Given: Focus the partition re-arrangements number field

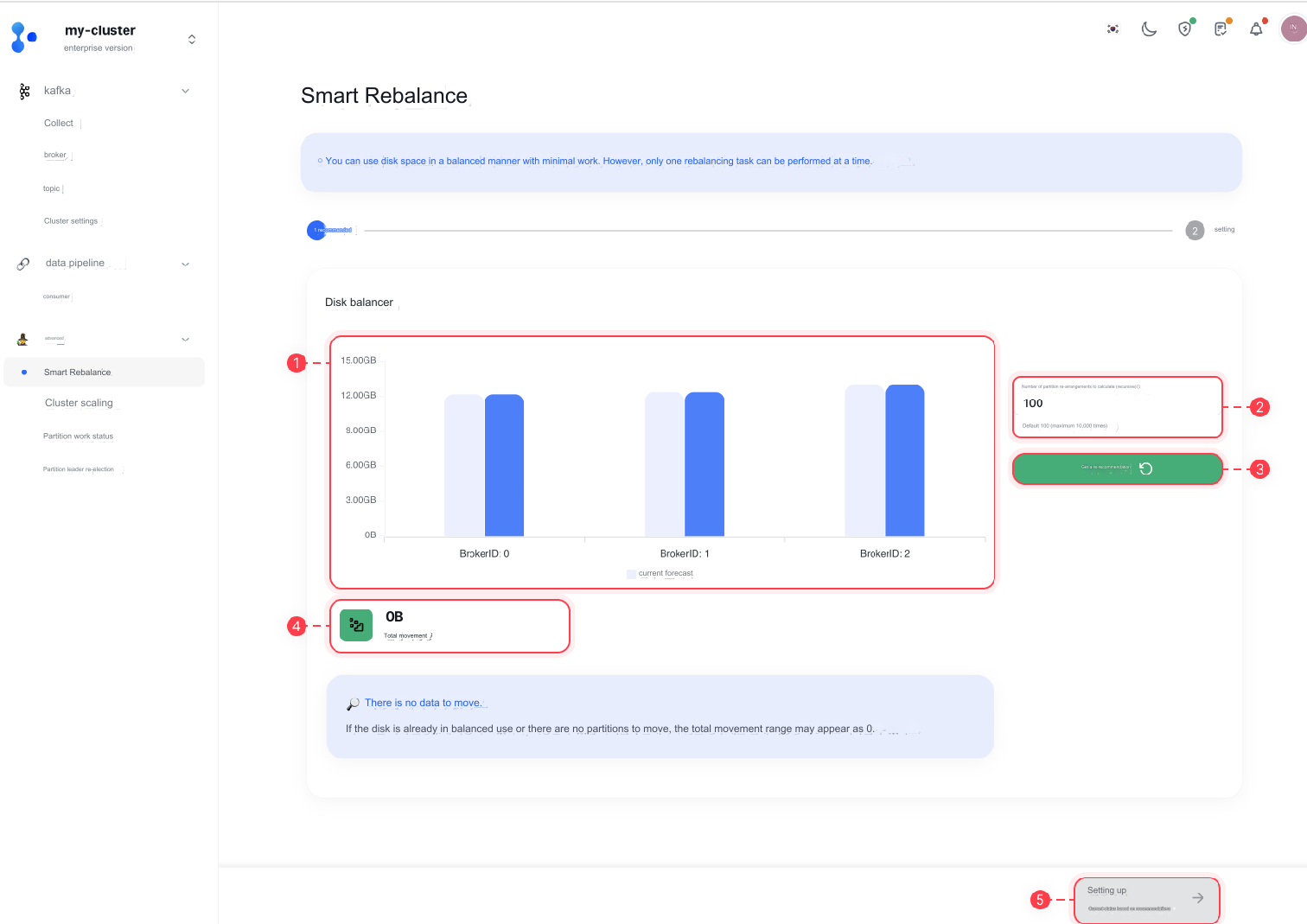Looking at the screenshot, I should [1117, 404].
